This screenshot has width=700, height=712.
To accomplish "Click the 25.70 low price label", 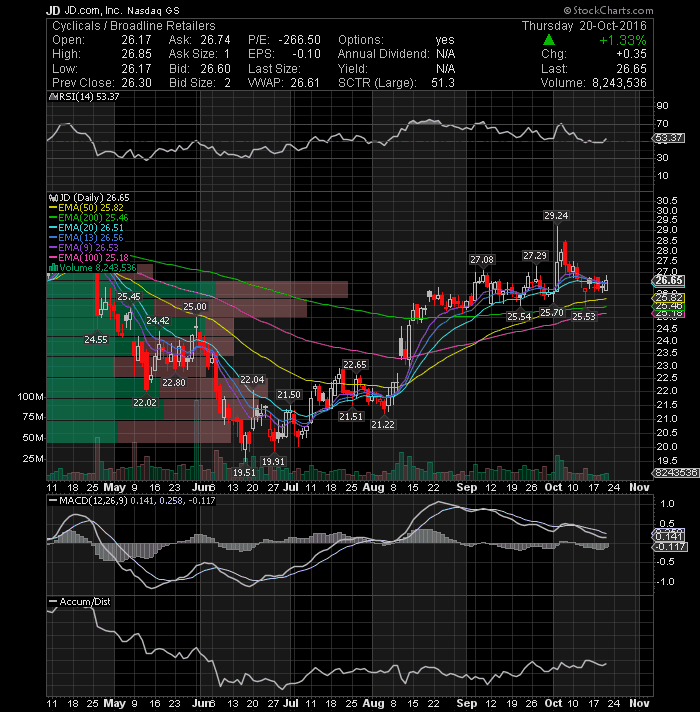I will tap(552, 312).
